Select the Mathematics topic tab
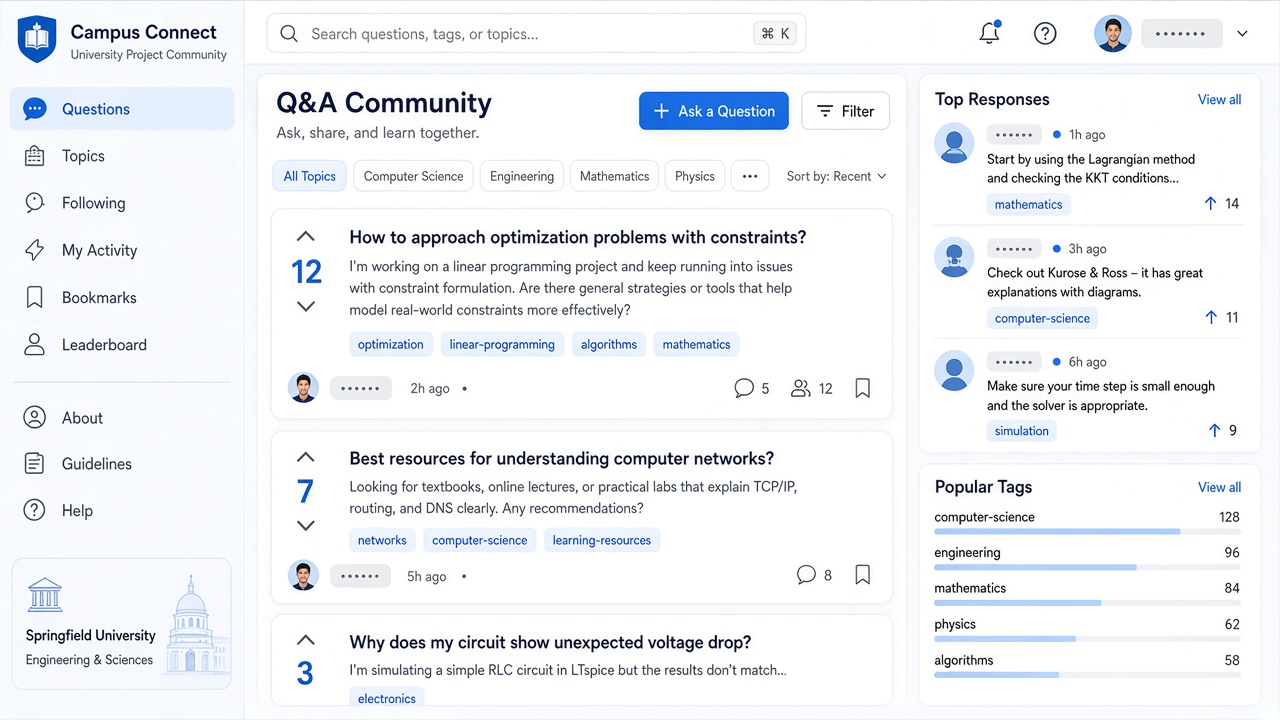This screenshot has height=720, width=1280. point(614,176)
